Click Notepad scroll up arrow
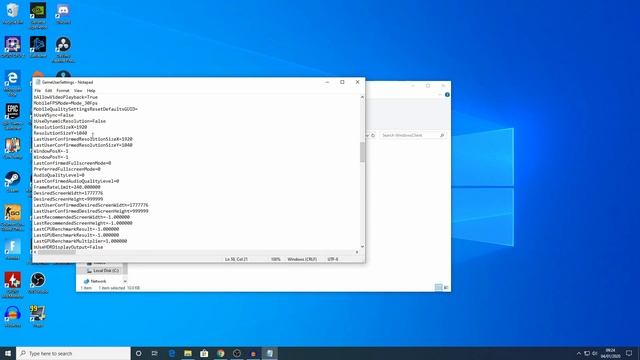The height and width of the screenshot is (360, 640). tap(362, 97)
